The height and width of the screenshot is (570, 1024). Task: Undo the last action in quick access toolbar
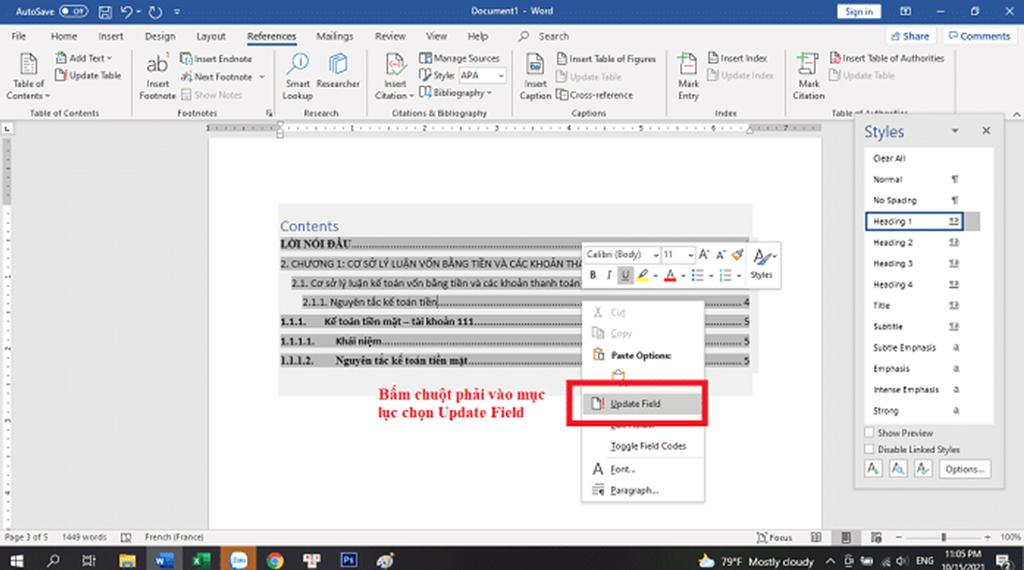[127, 12]
